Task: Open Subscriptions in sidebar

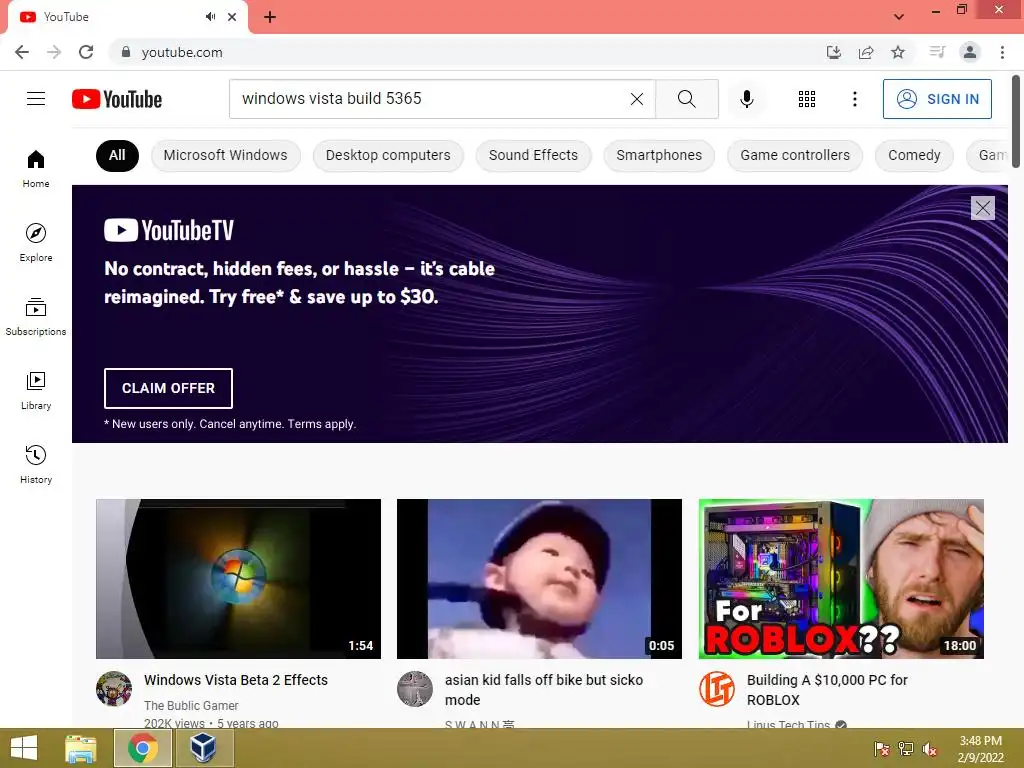Action: 36,316
